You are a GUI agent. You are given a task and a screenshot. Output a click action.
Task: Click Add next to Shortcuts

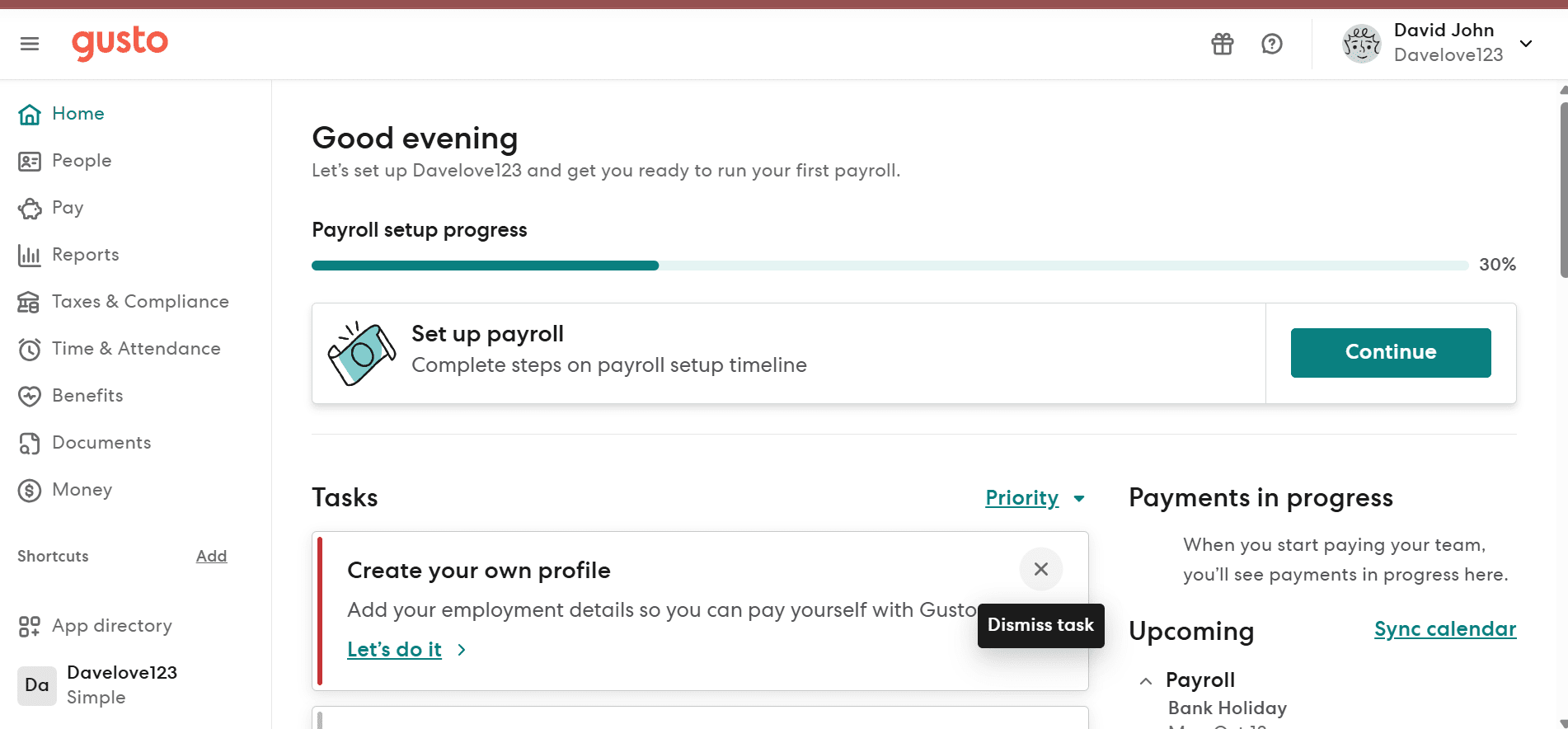coord(211,557)
